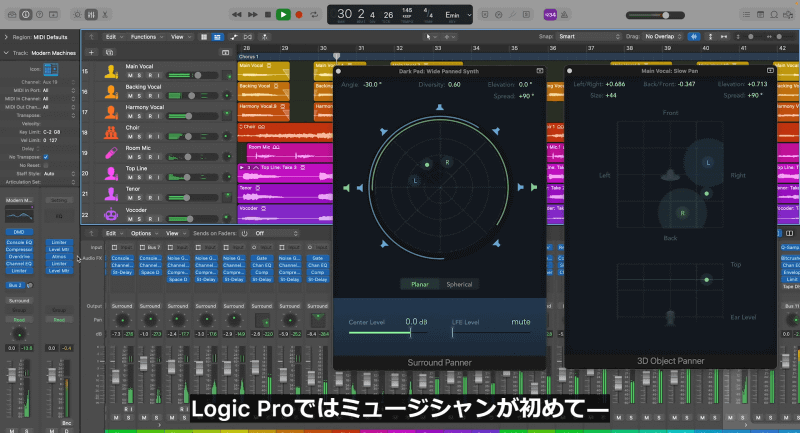This screenshot has width=800, height=433.
Task: Click the red Record button
Action: 299,15
